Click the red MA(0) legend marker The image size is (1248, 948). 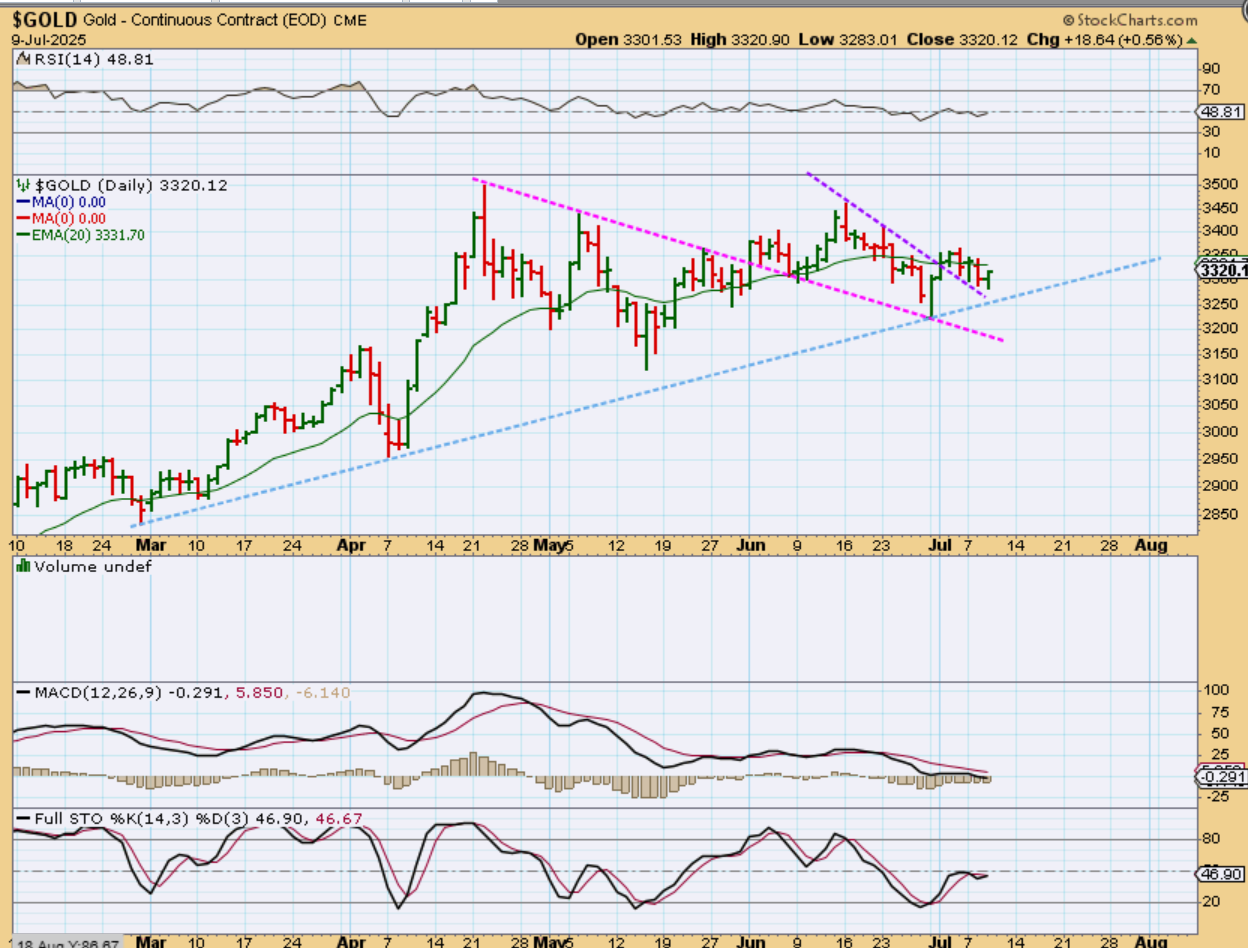coord(24,218)
